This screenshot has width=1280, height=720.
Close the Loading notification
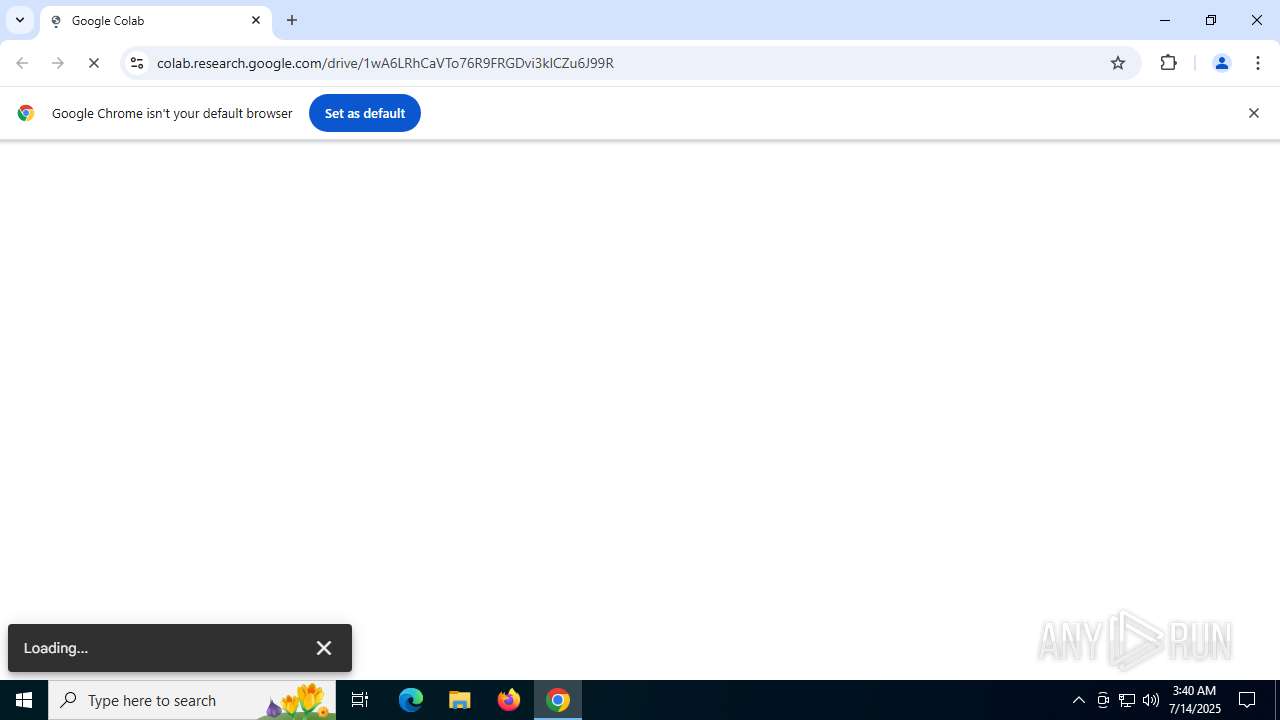click(324, 648)
